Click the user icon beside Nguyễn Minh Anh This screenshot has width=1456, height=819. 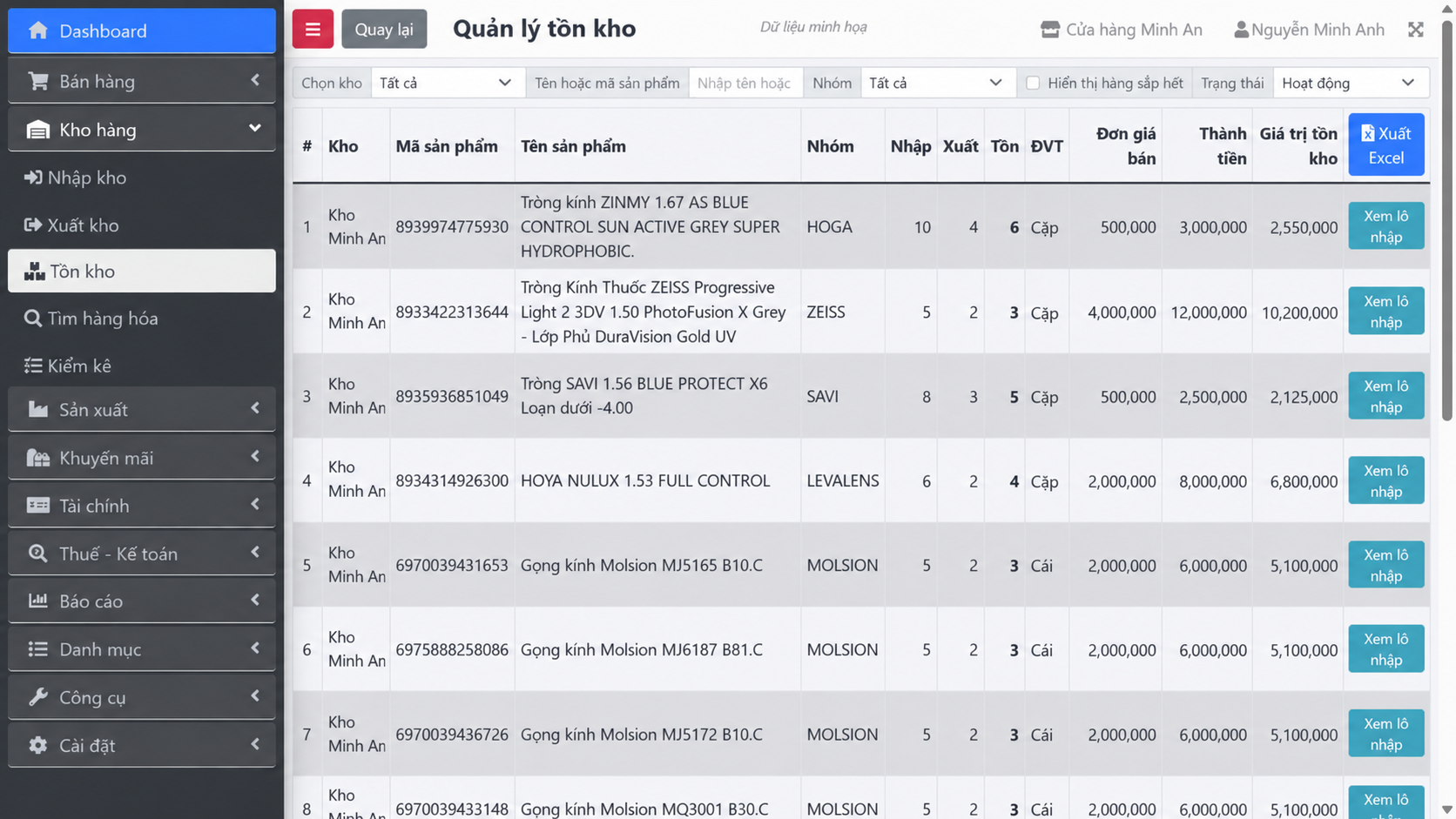(x=1241, y=30)
